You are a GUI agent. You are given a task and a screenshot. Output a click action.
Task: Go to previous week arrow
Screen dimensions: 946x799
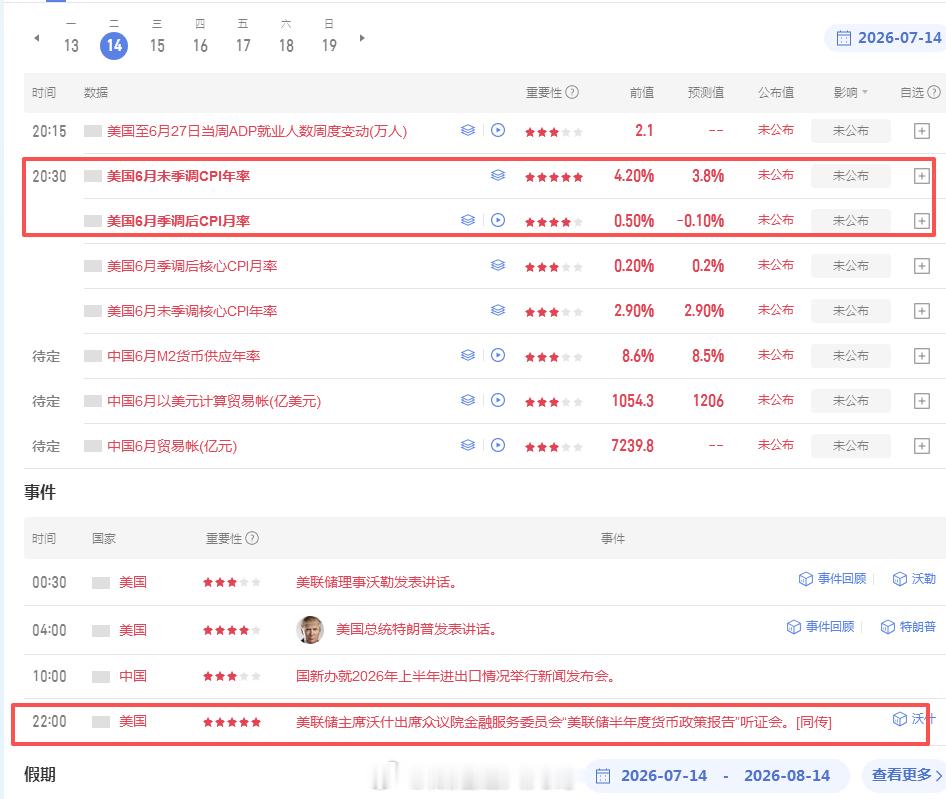[x=37, y=38]
